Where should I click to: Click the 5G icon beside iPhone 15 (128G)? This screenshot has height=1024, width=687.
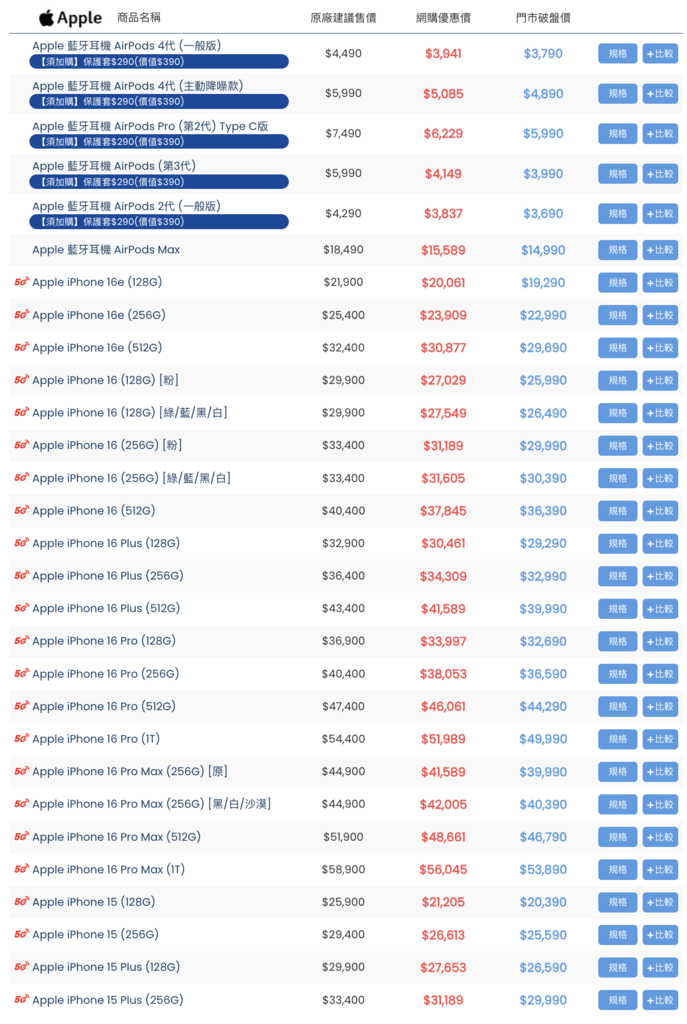coord(22,902)
